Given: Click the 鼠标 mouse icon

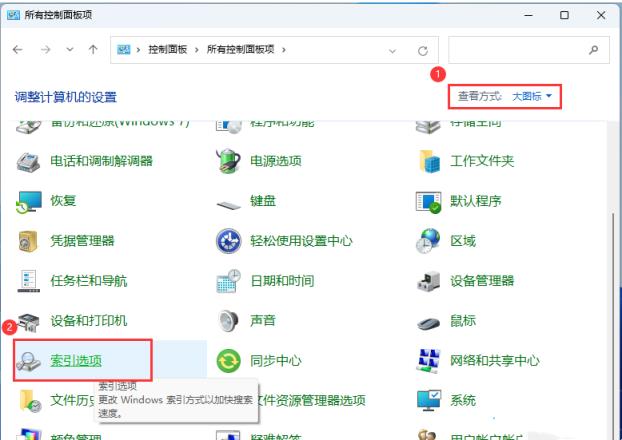Looking at the screenshot, I should [428, 323].
